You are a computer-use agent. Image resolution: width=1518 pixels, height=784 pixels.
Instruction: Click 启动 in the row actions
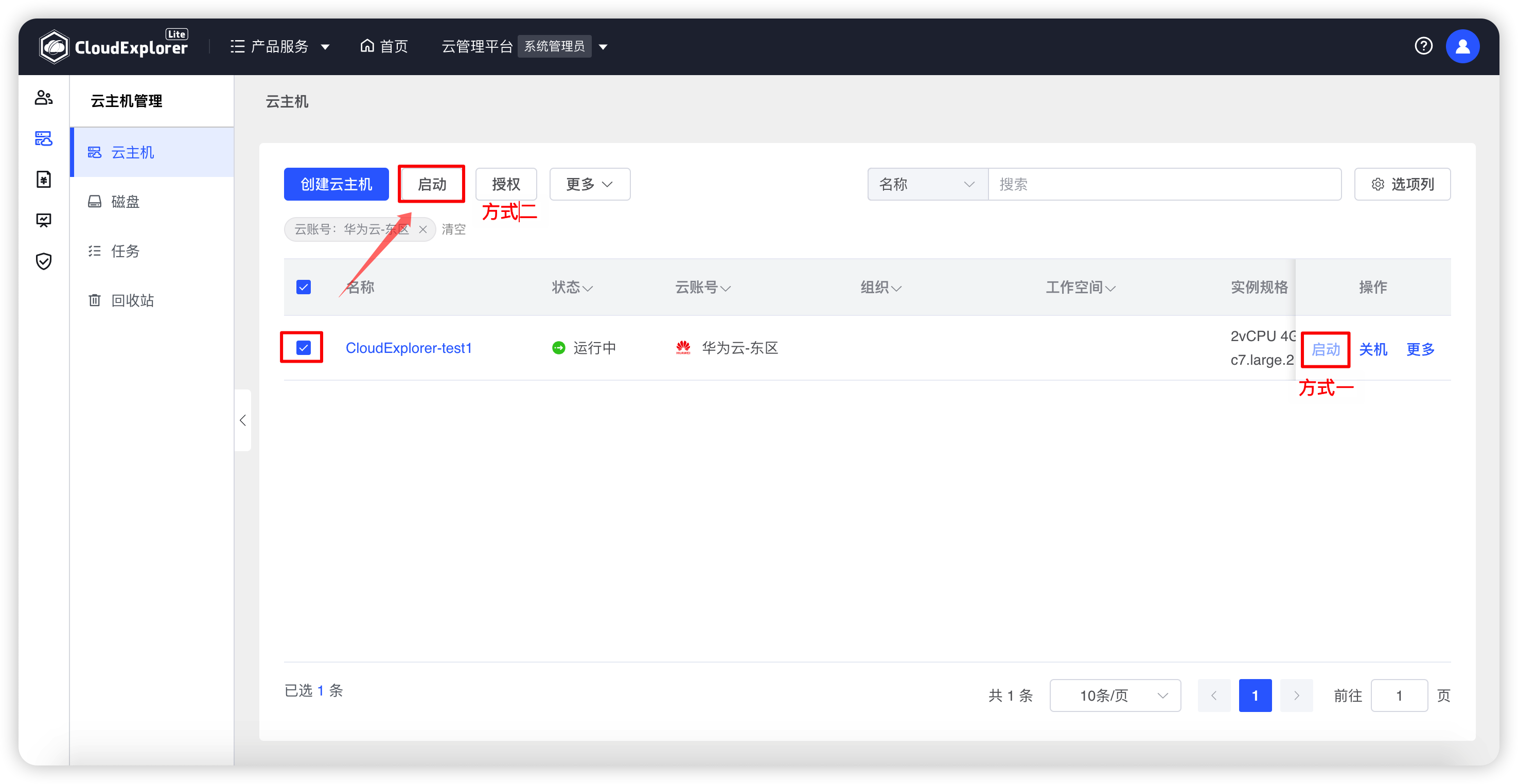1326,350
